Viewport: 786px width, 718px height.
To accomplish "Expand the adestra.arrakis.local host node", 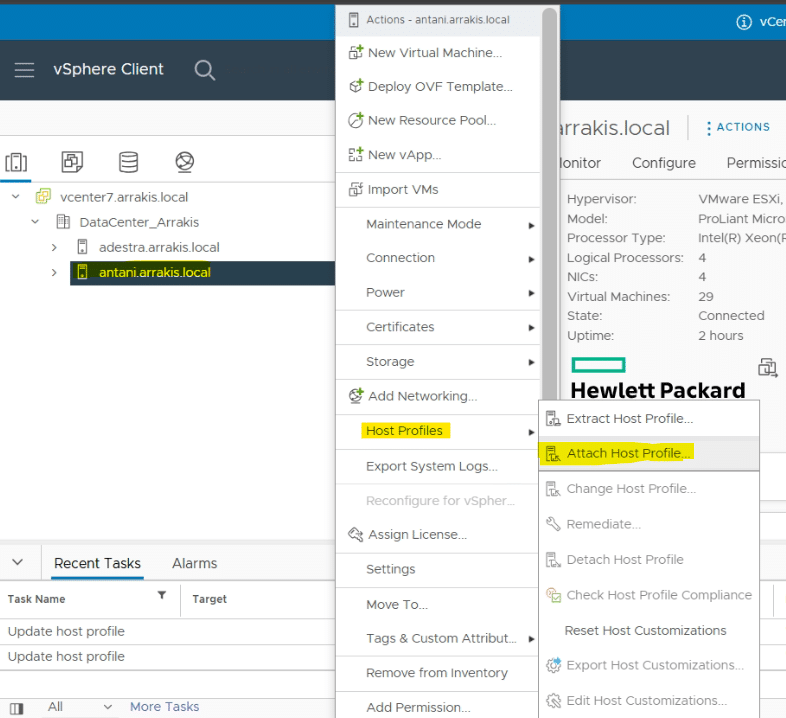I will tap(54, 247).
